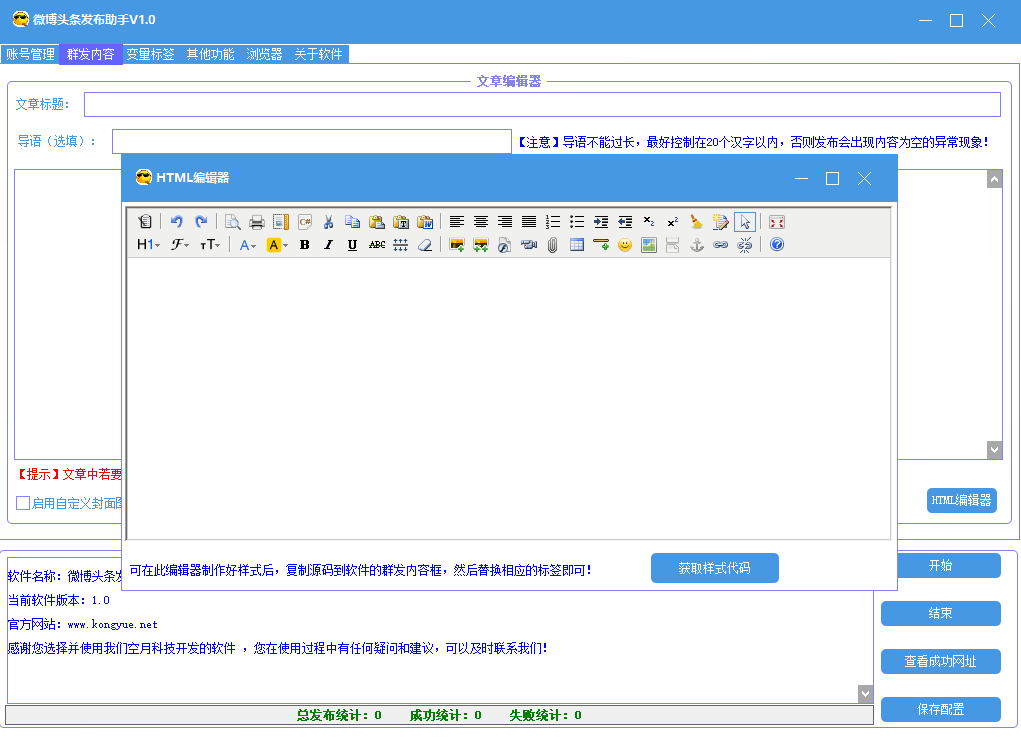
Task: Open the text color A picker
Action: [x=247, y=245]
